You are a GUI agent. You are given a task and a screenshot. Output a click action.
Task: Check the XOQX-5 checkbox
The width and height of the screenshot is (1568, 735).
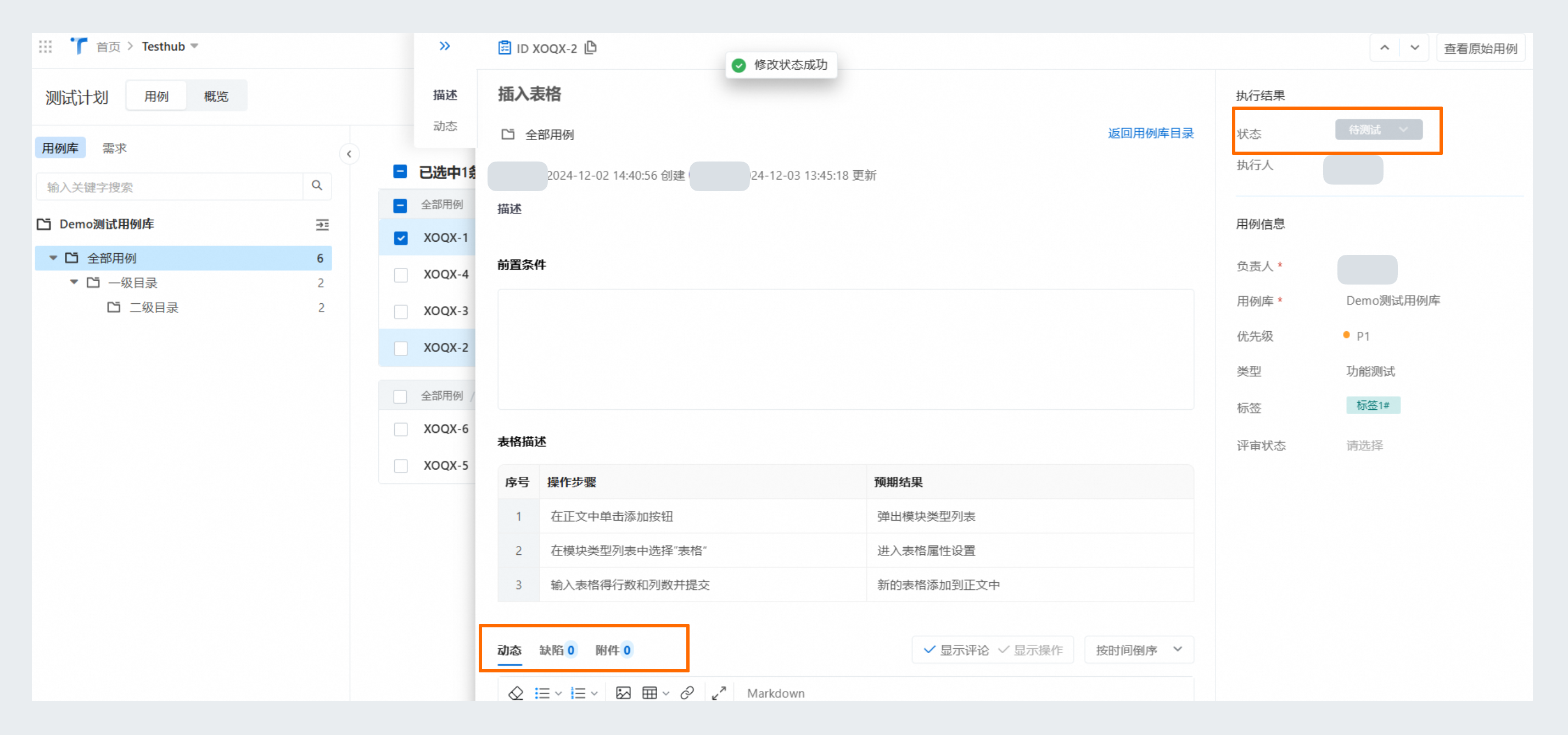pos(401,466)
